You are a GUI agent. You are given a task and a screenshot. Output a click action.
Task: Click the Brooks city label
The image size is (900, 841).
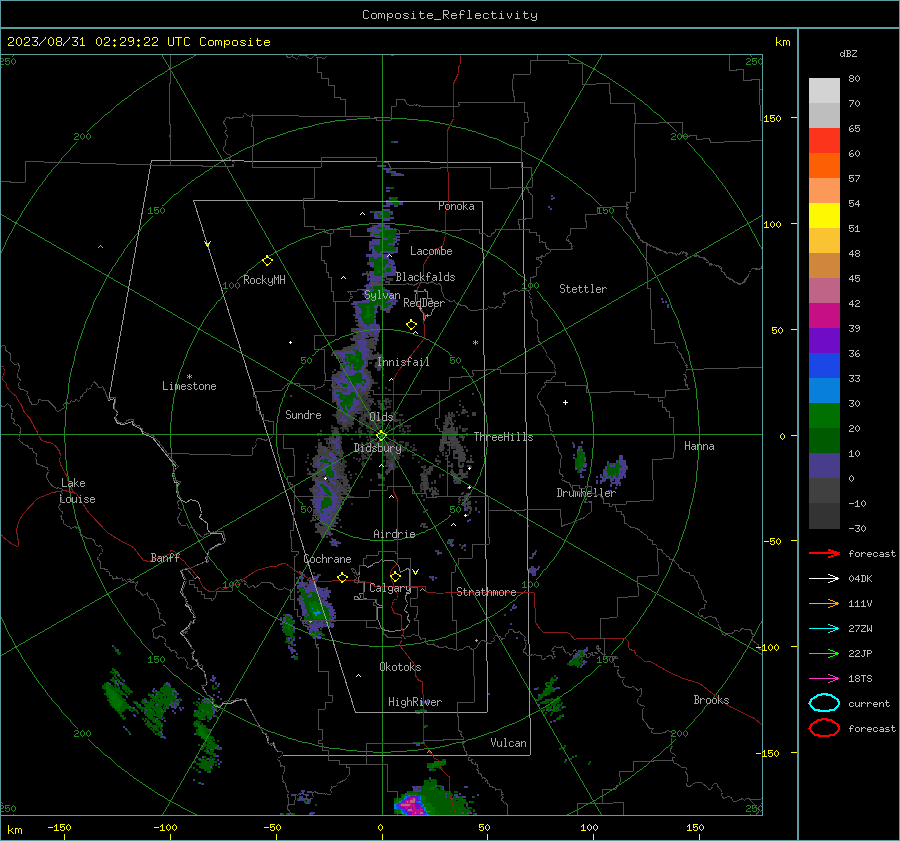pos(711,700)
